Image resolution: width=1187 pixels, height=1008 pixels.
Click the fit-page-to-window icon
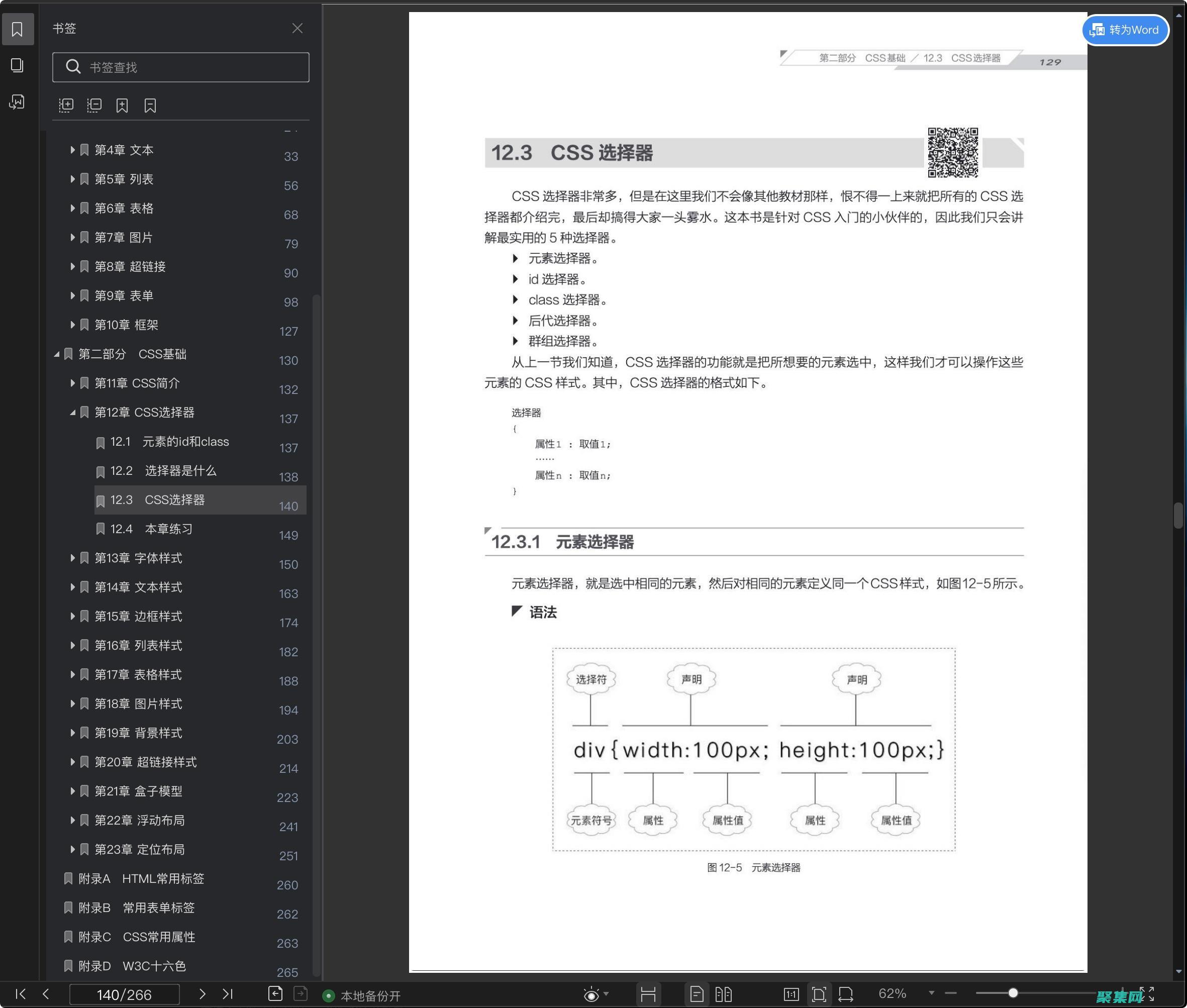coord(820,994)
